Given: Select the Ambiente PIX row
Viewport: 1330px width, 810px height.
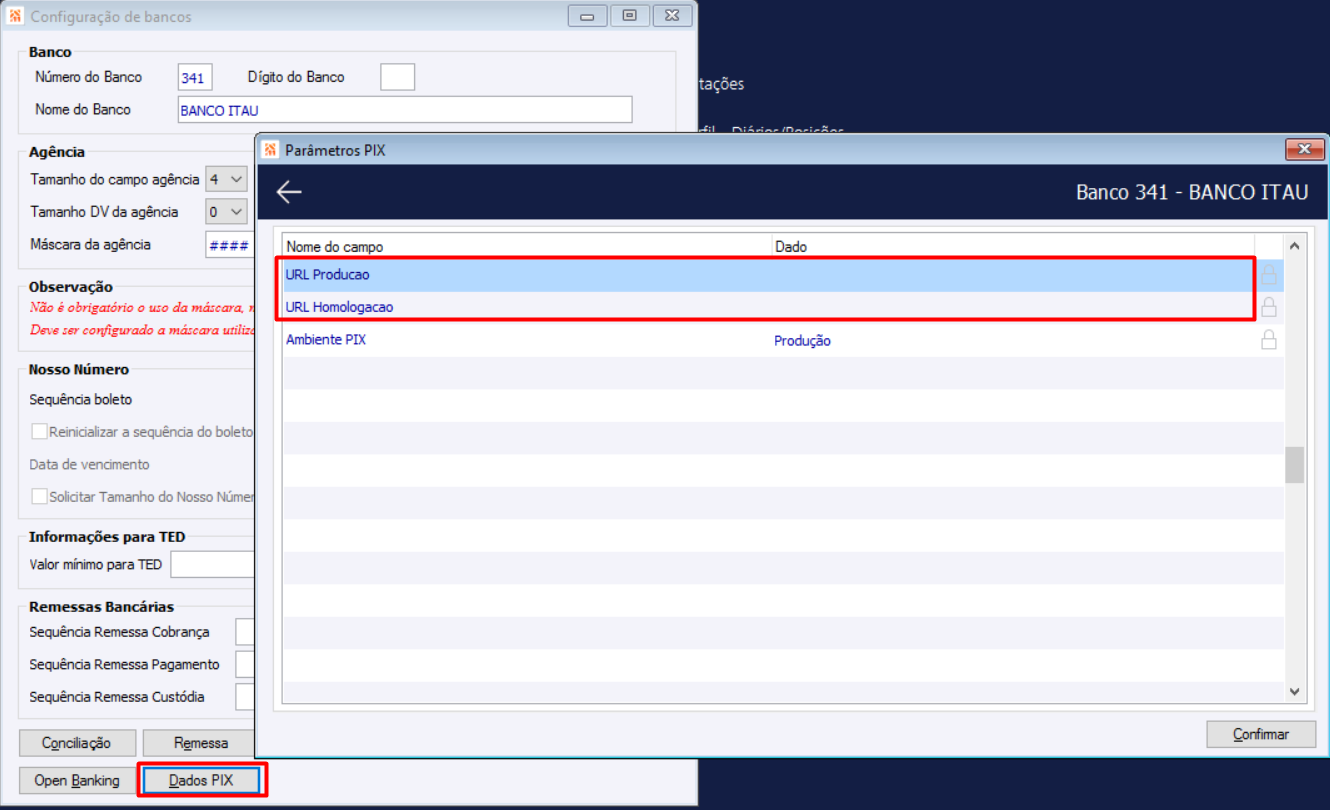Looking at the screenshot, I should (768, 340).
